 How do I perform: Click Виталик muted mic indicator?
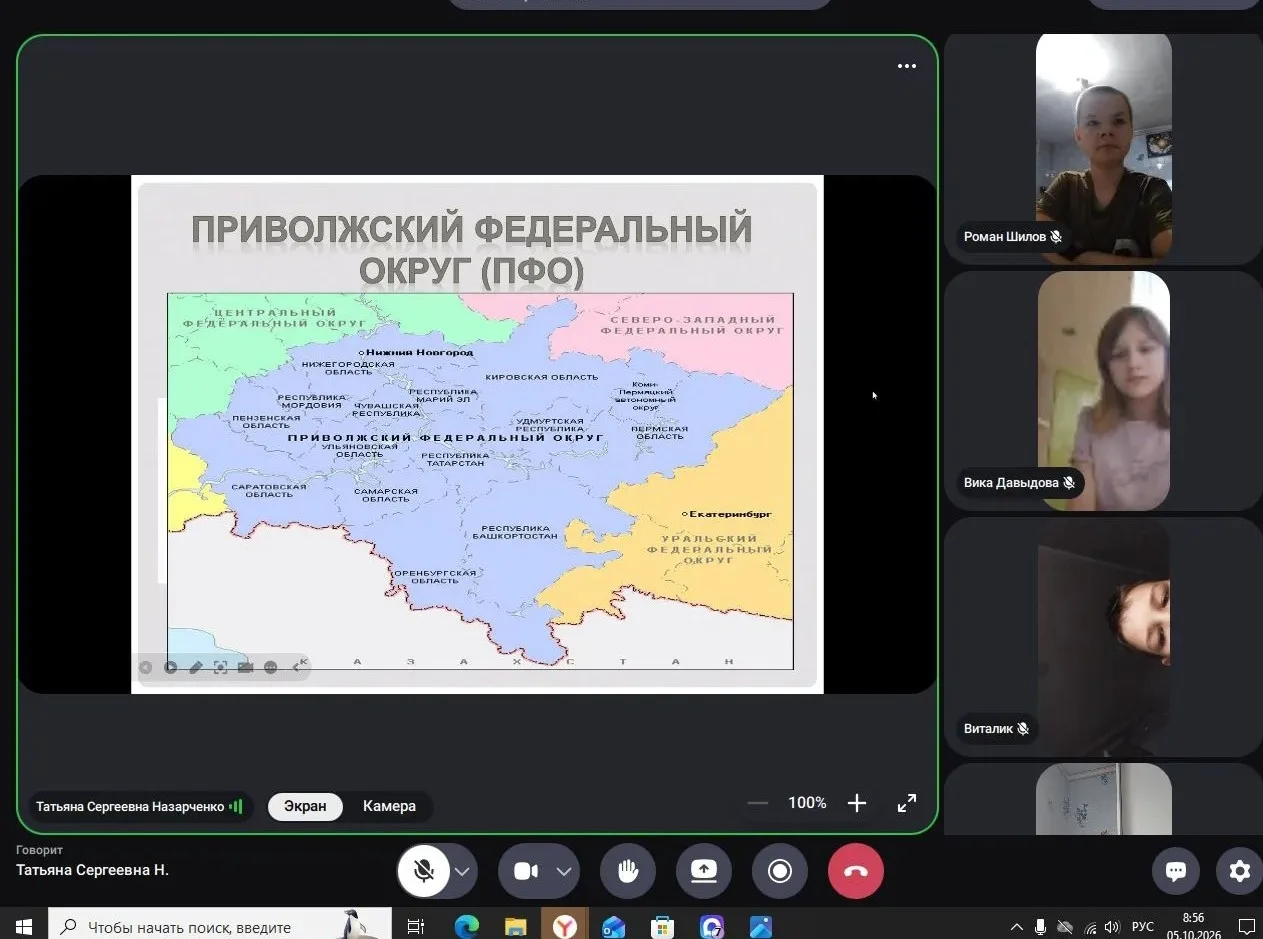coord(1023,729)
